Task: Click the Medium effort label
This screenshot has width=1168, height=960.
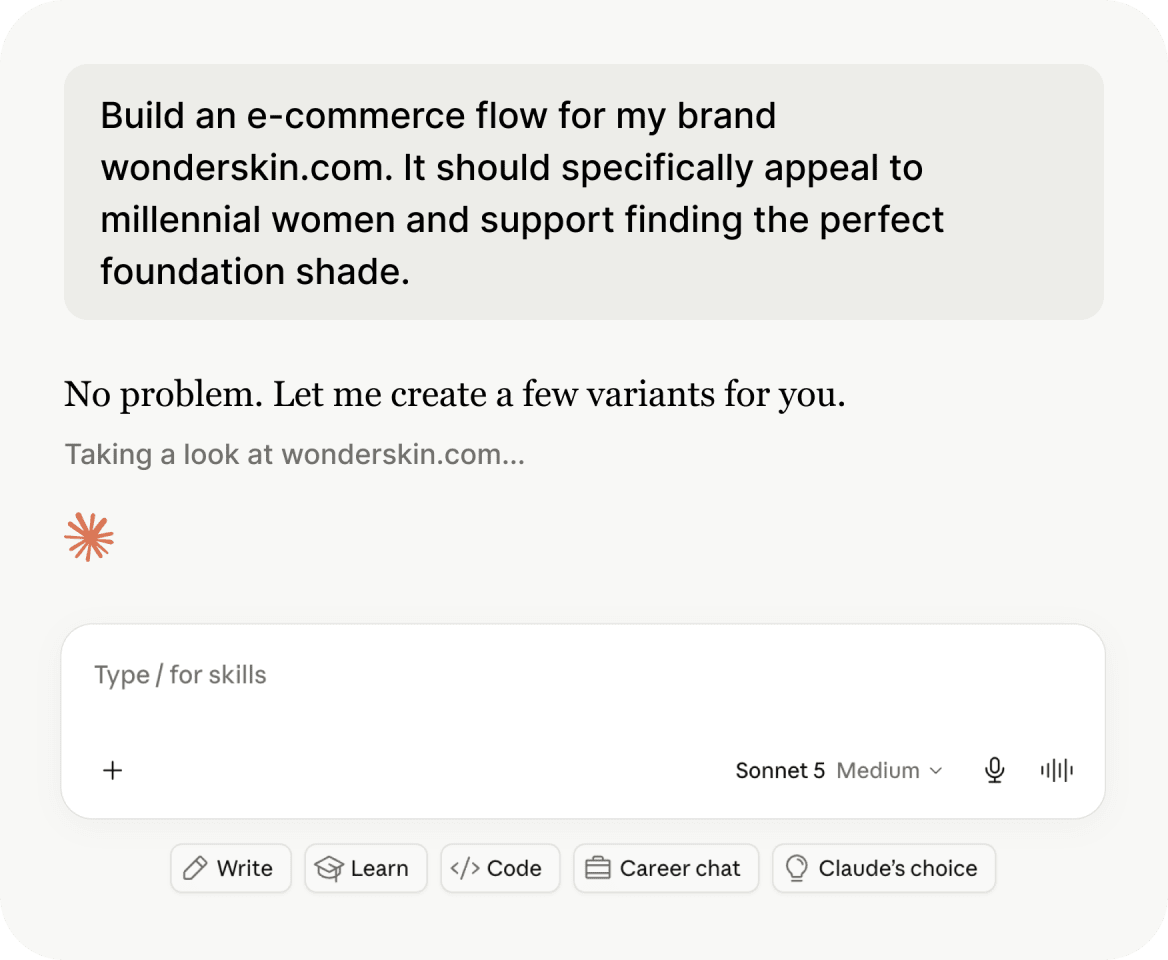Action: [877, 770]
